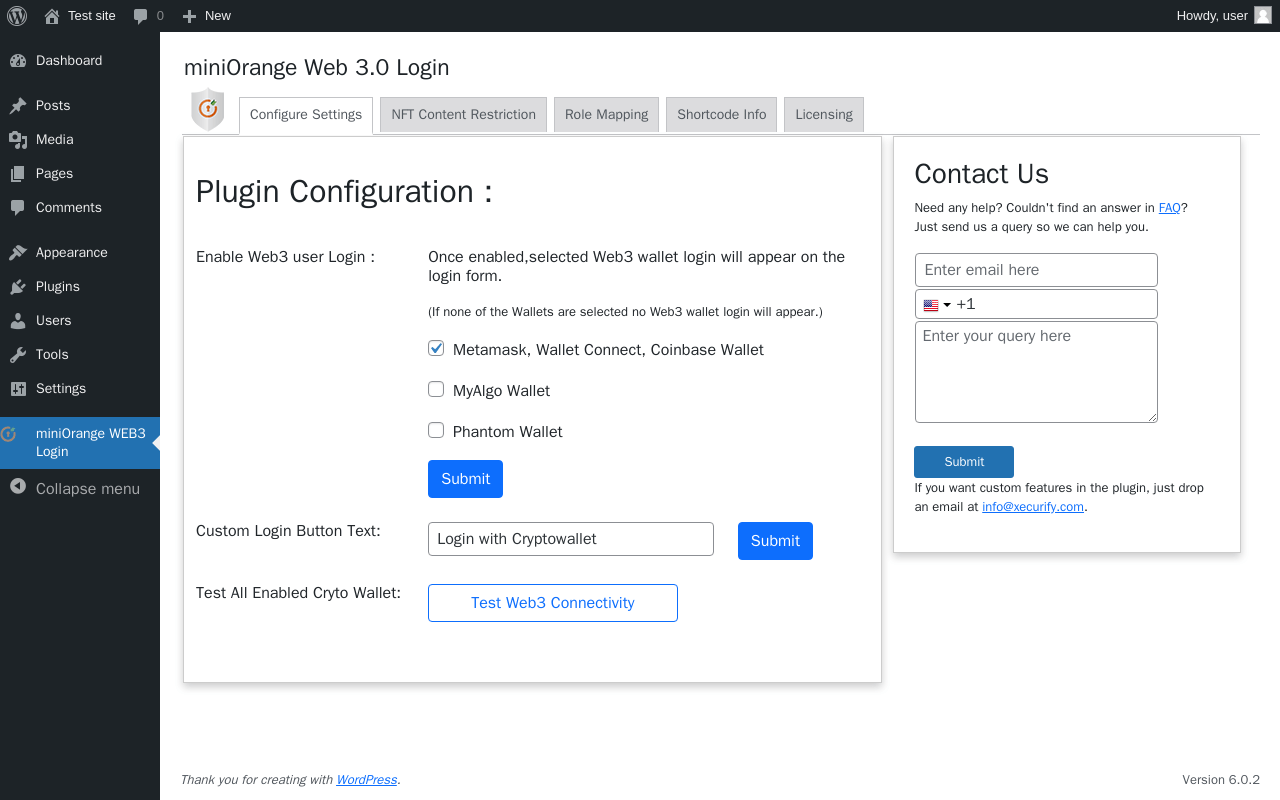This screenshot has width=1280, height=800.
Task: Open the Plugins plug icon
Action: coord(18,287)
